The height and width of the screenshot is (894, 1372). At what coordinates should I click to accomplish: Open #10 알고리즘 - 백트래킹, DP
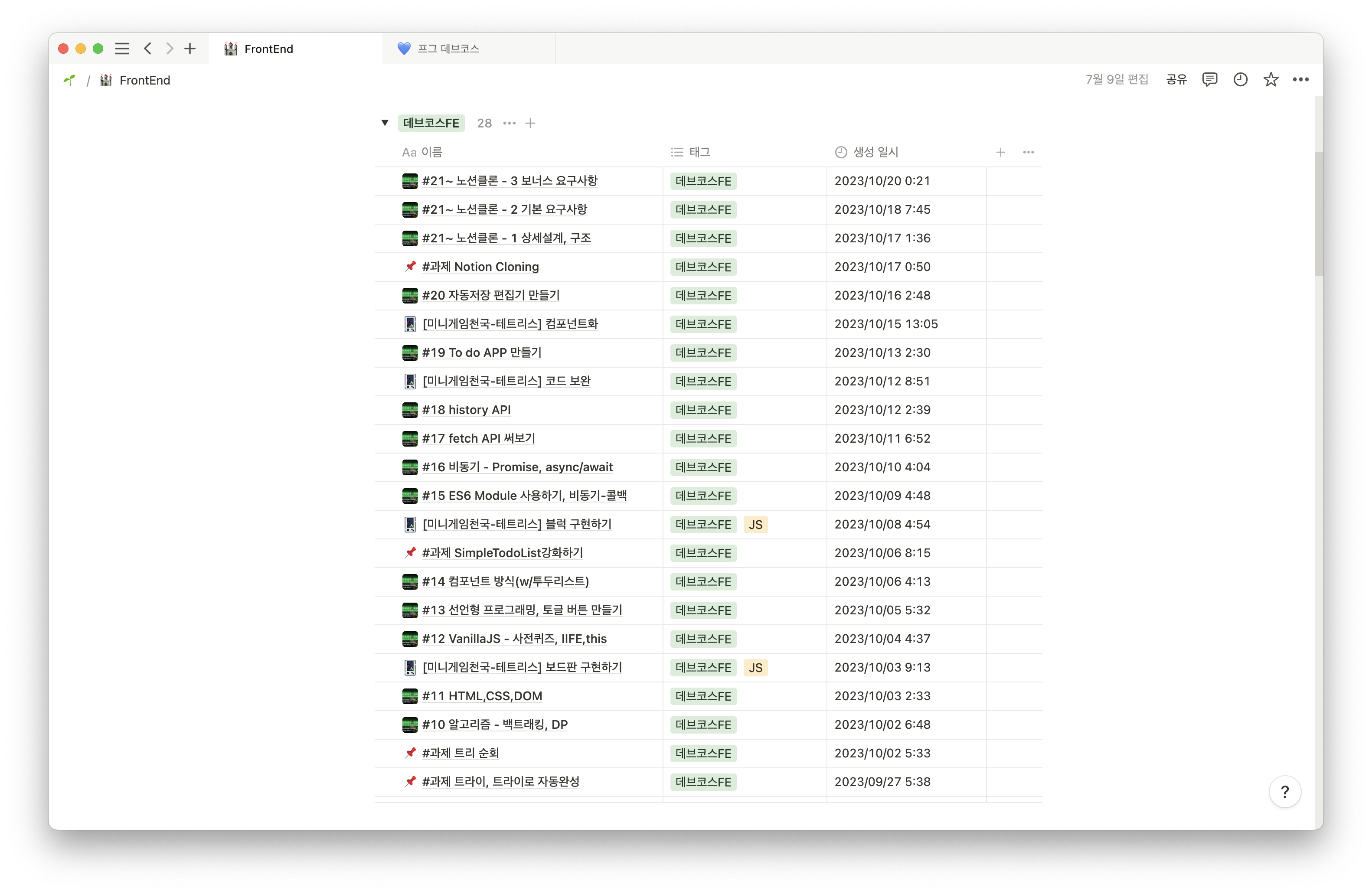[495, 724]
